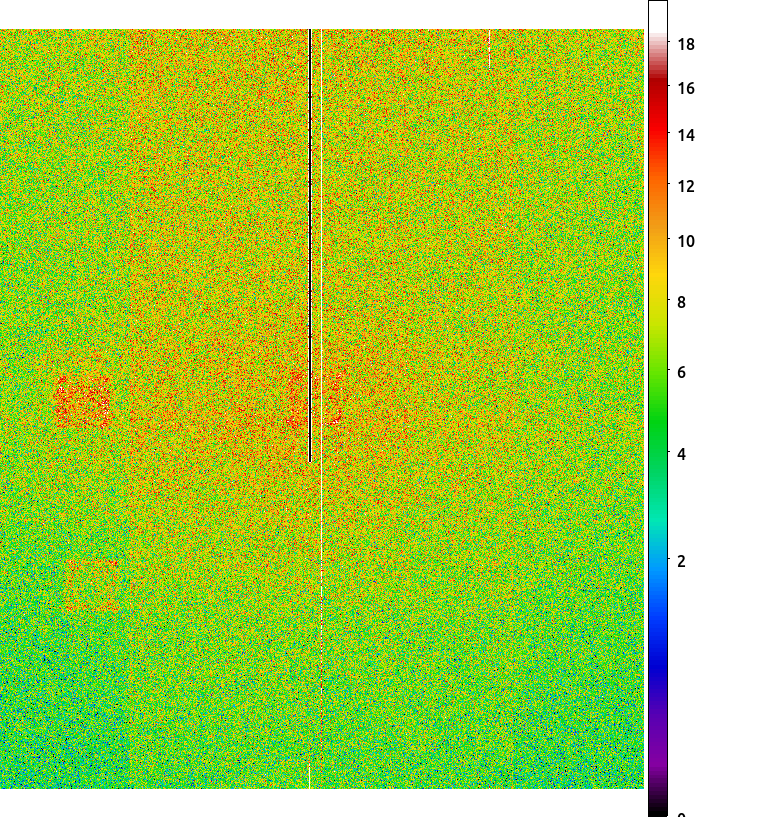Click the colorbar label "18"
Viewport: 760px width, 817px height.
pos(686,45)
